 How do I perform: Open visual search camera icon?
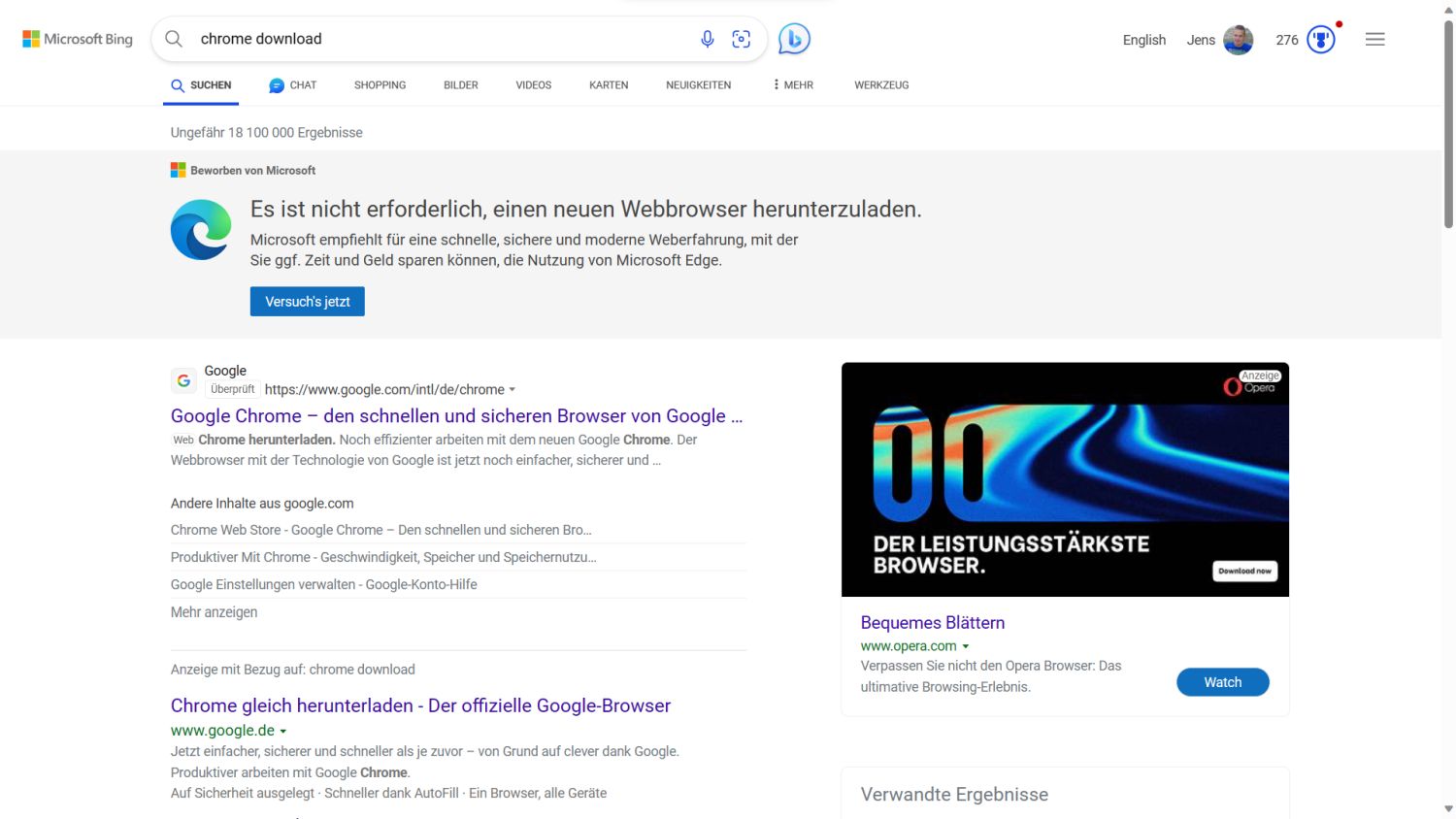point(742,39)
